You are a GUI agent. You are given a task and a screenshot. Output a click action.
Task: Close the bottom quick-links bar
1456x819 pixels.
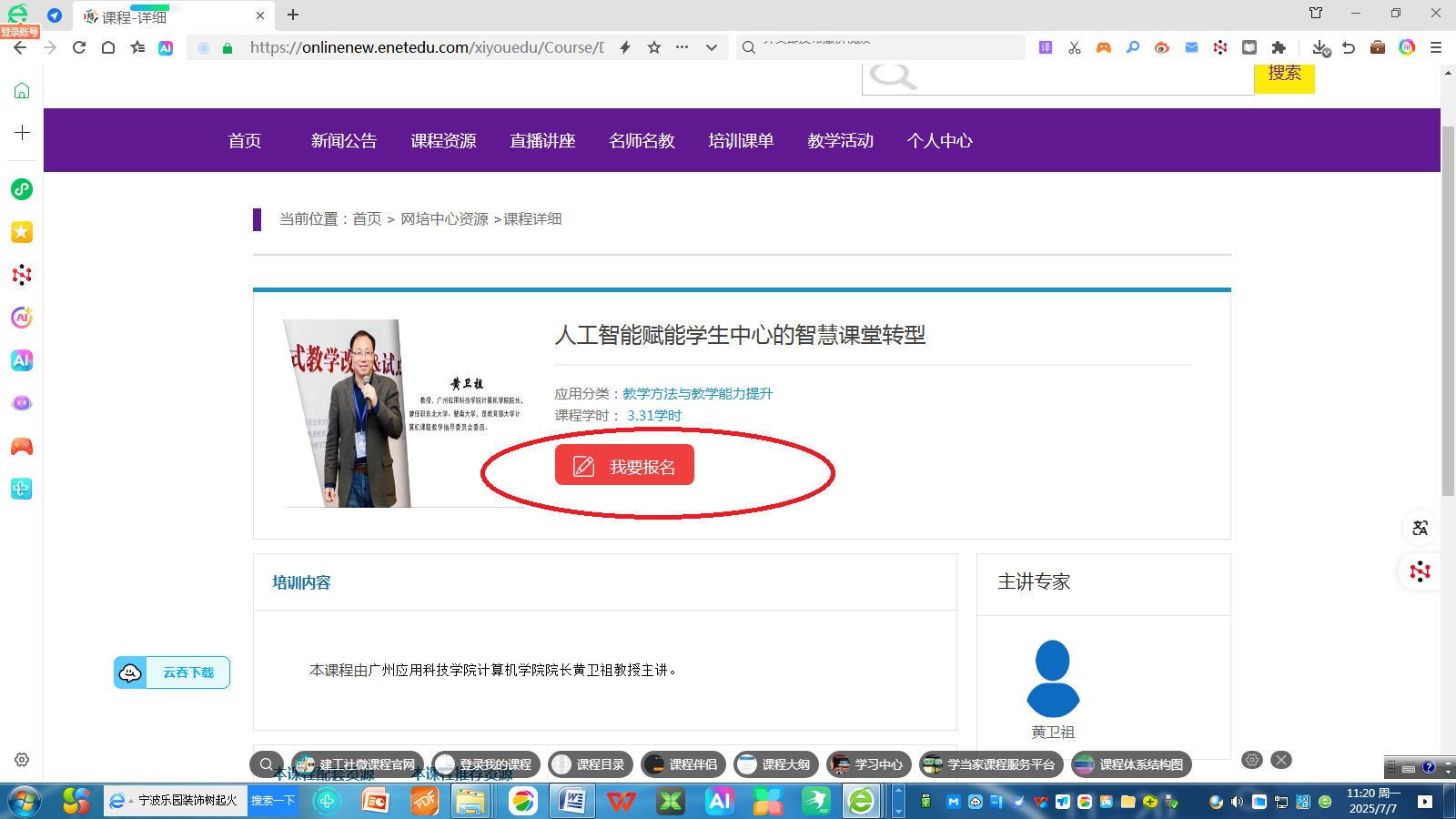tap(1281, 760)
